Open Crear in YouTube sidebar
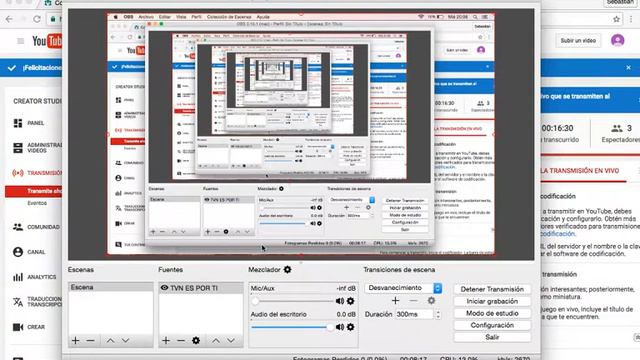This screenshot has height=360, width=640. click(29, 327)
